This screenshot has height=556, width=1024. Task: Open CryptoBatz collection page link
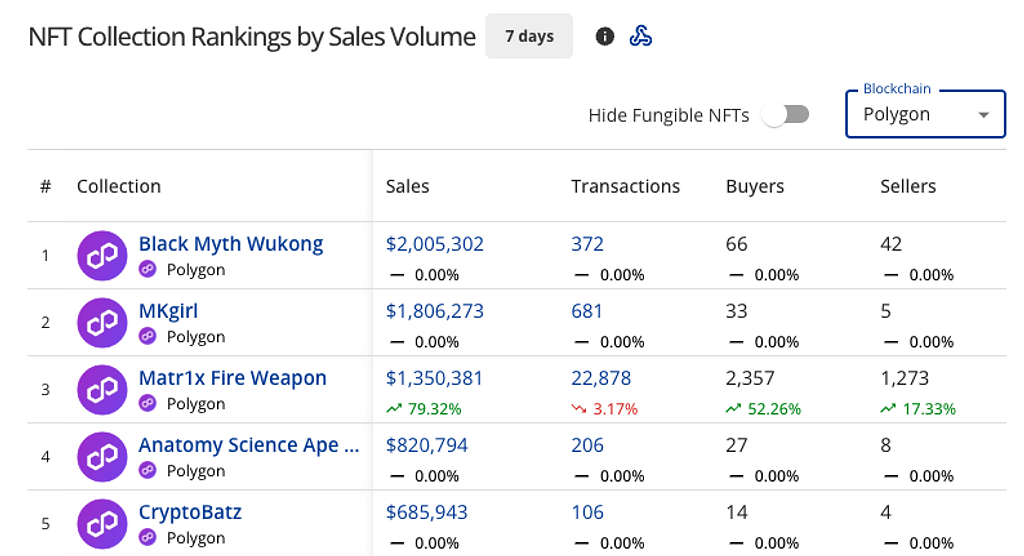[190, 512]
